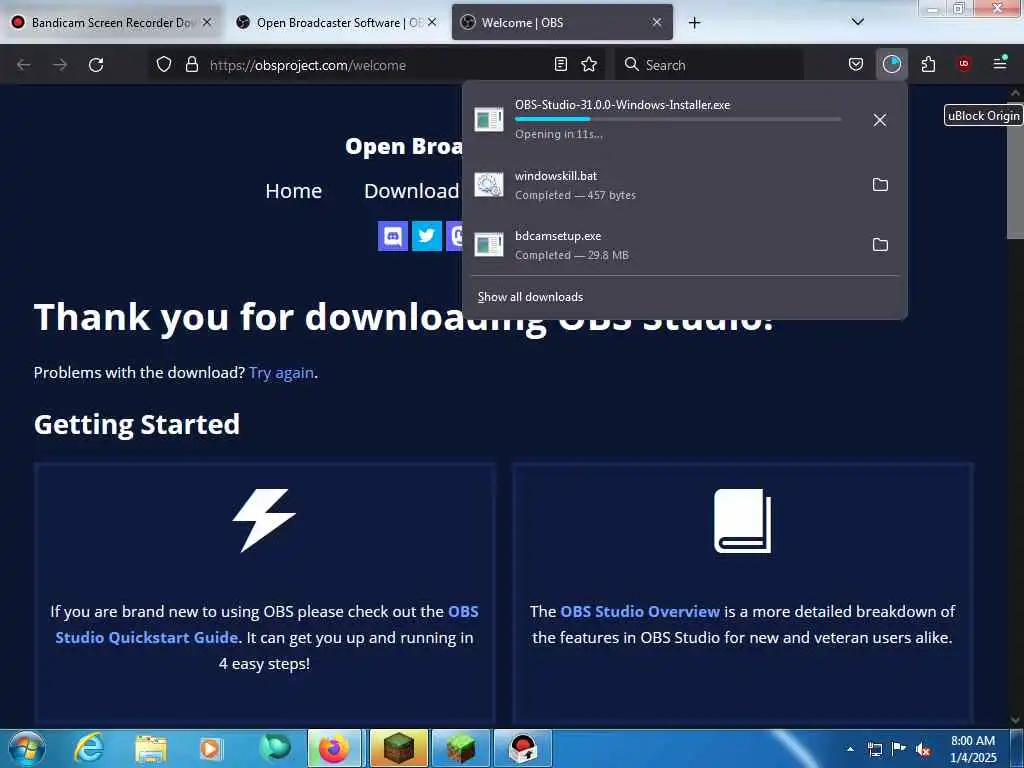Viewport: 1024px width, 768px height.
Task: Select the Welcome | OBS tab
Action: point(562,22)
